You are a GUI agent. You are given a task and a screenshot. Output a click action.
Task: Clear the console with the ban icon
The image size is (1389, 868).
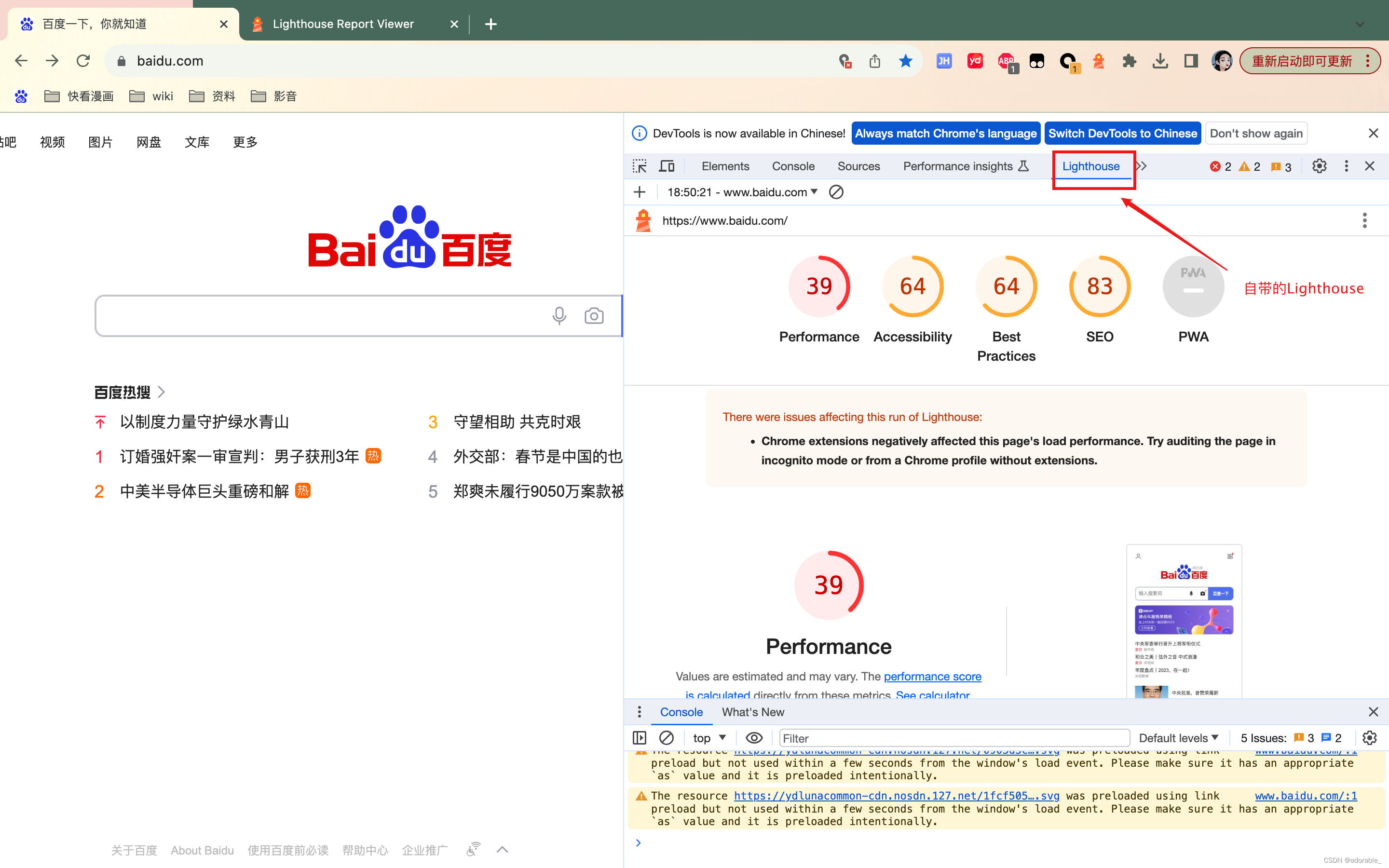tap(667, 738)
